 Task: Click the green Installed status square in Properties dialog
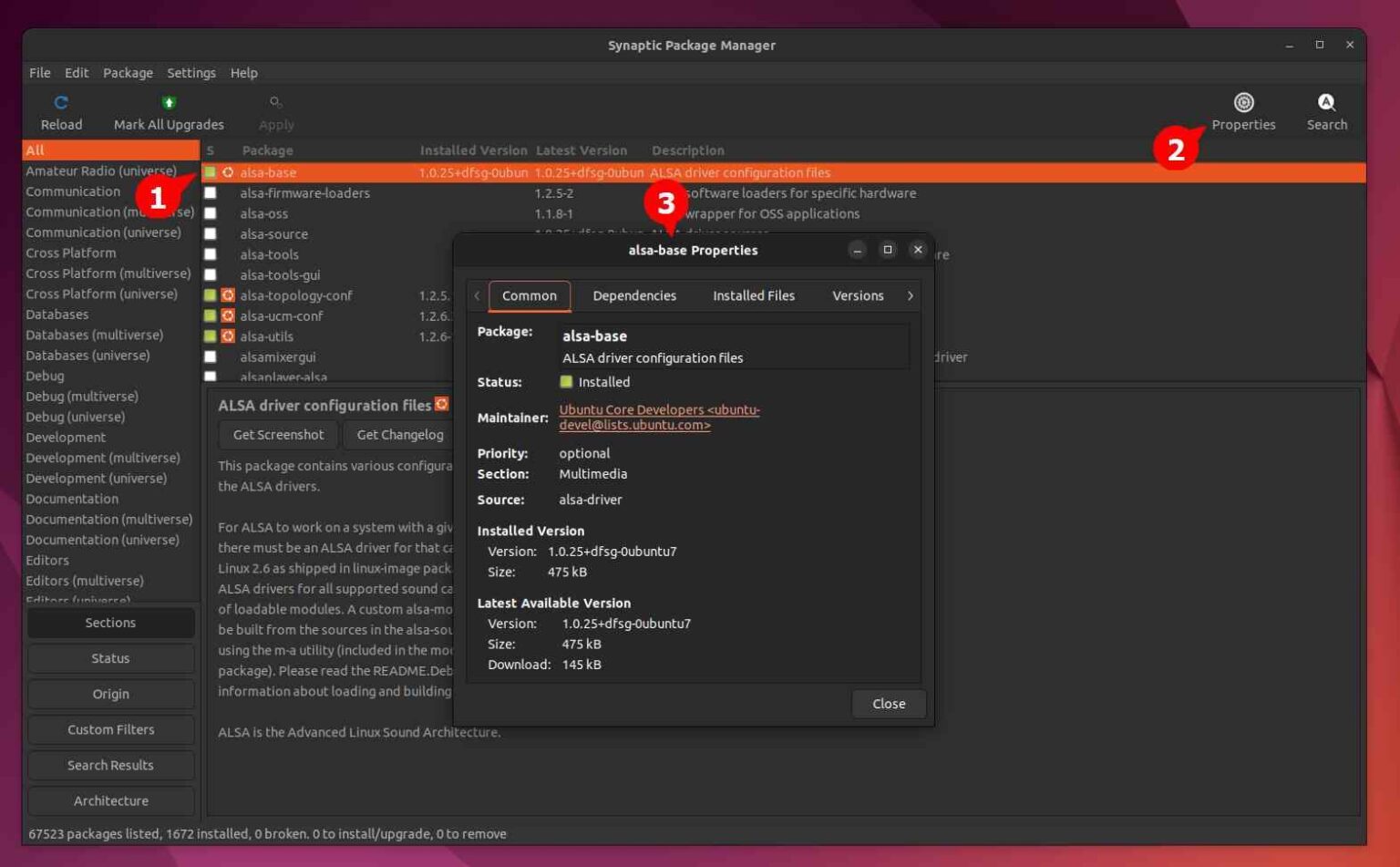(x=566, y=382)
